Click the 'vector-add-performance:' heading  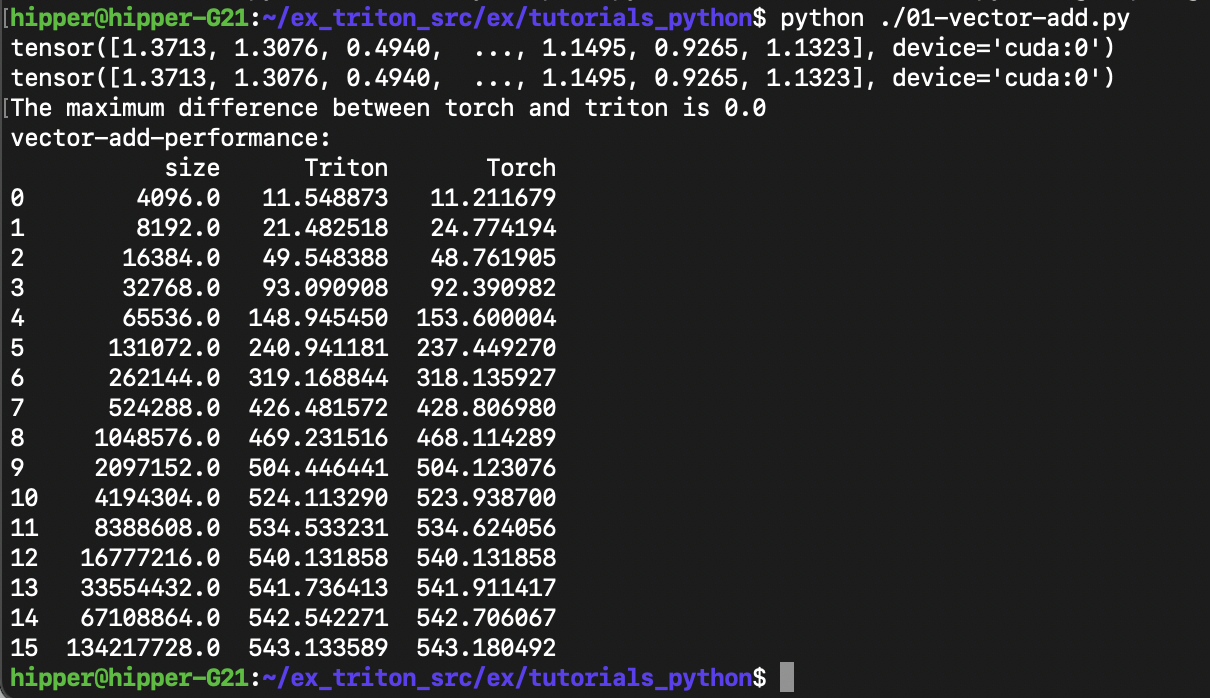point(170,138)
